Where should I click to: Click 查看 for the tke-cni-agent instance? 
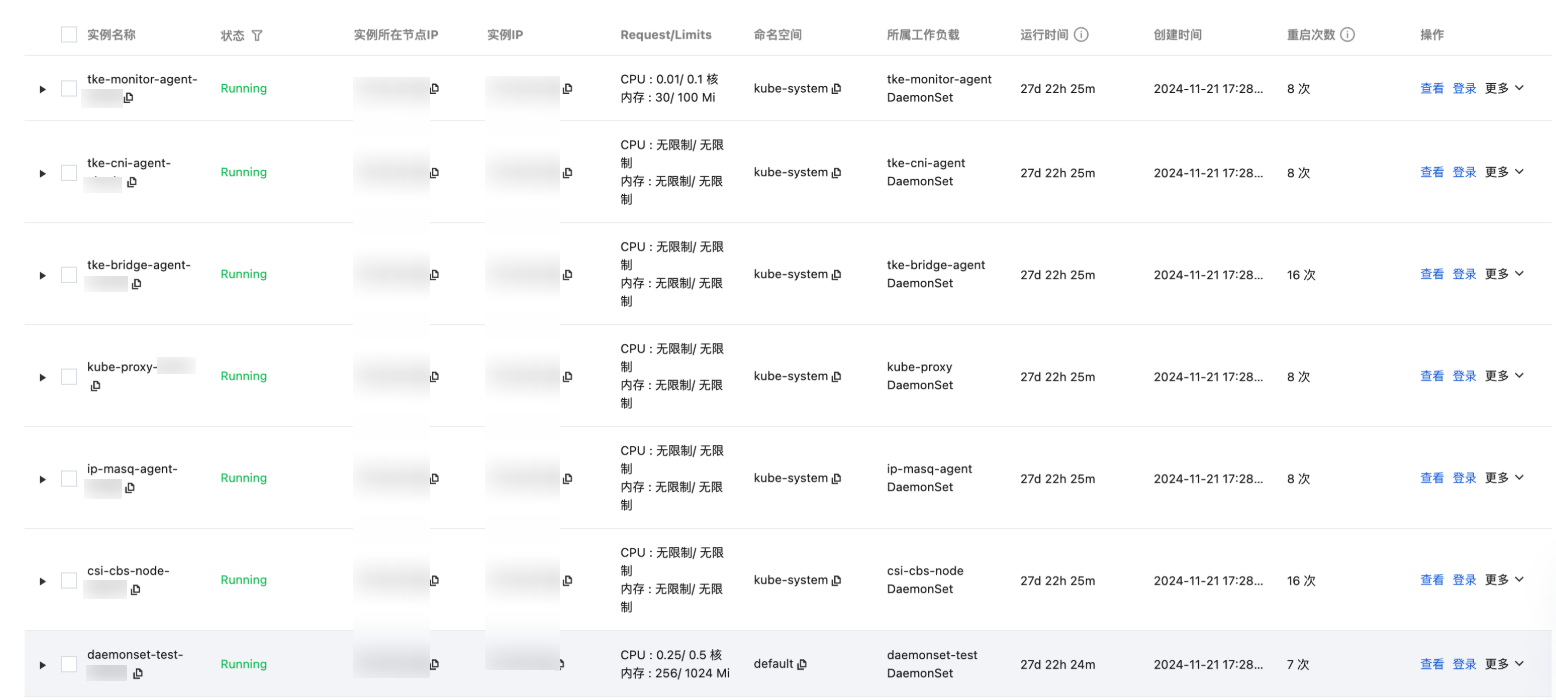pyautogui.click(x=1432, y=173)
